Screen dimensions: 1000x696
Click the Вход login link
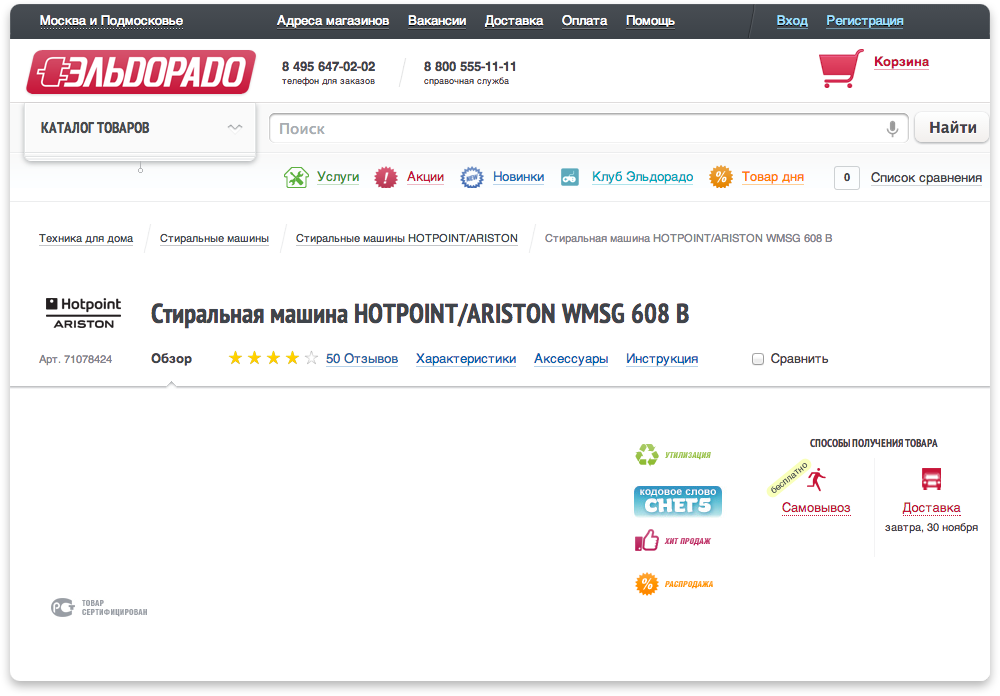coord(792,21)
